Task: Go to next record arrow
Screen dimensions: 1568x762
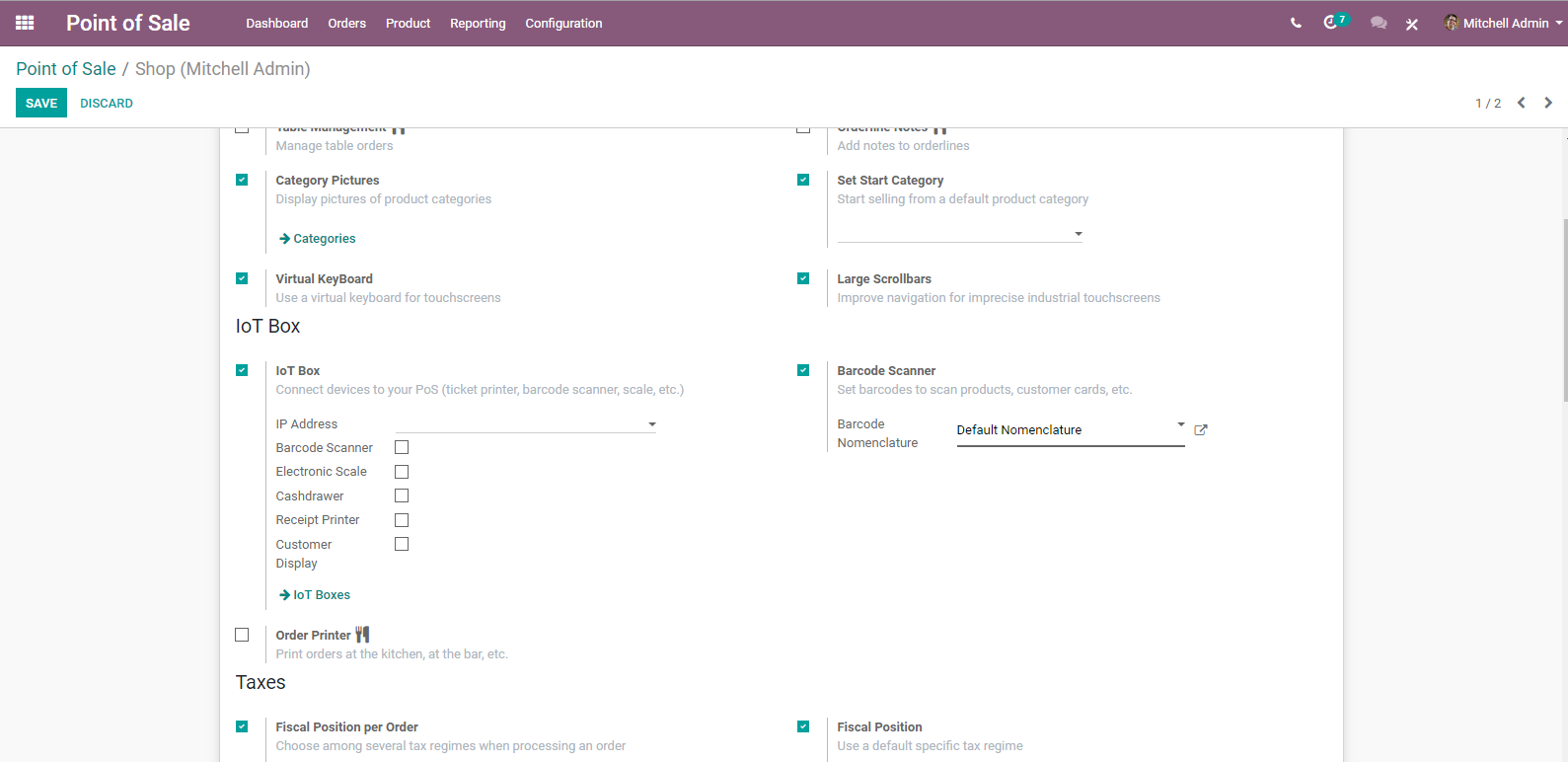Action: click(x=1548, y=103)
